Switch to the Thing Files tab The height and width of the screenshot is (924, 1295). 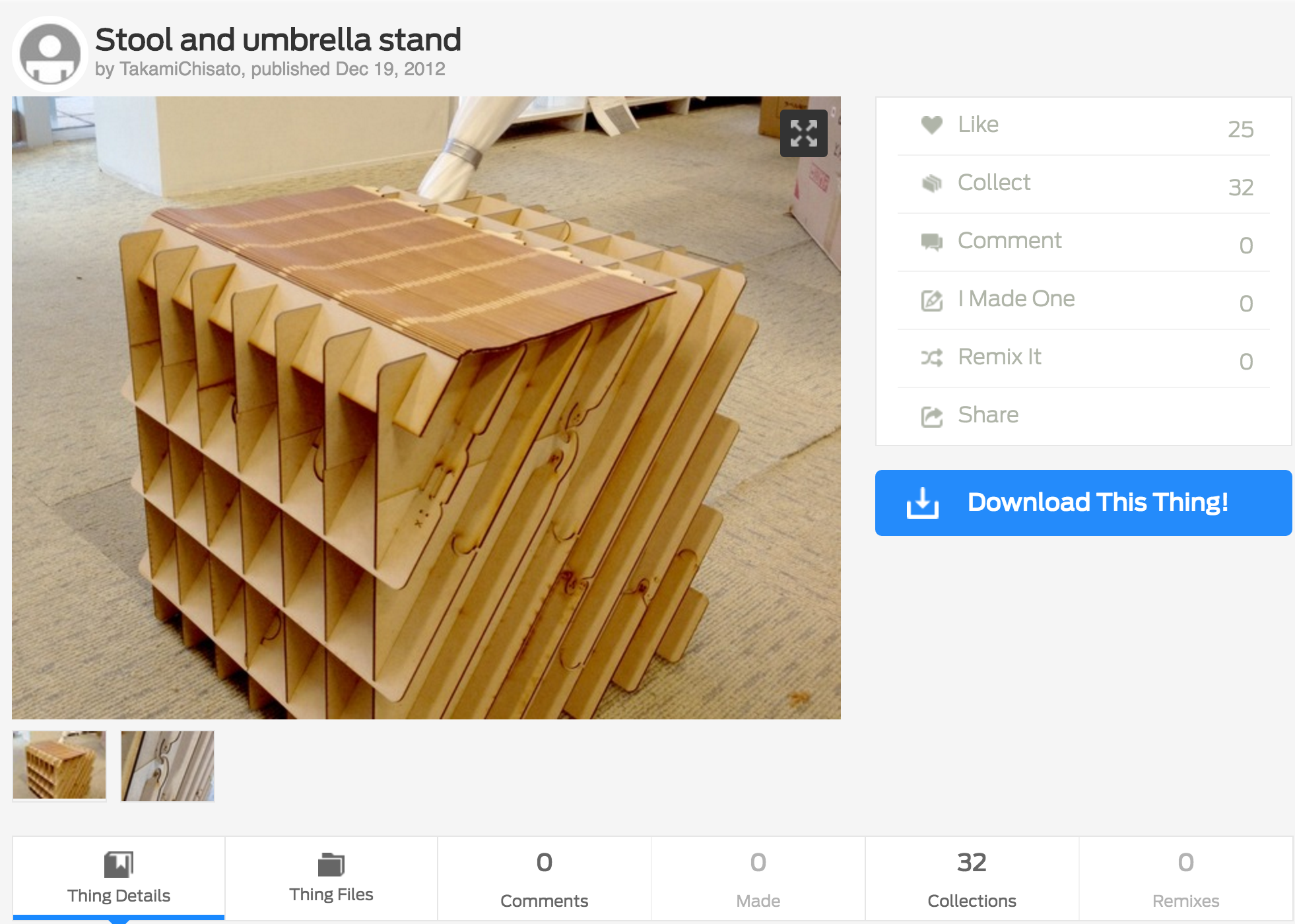[x=331, y=878]
